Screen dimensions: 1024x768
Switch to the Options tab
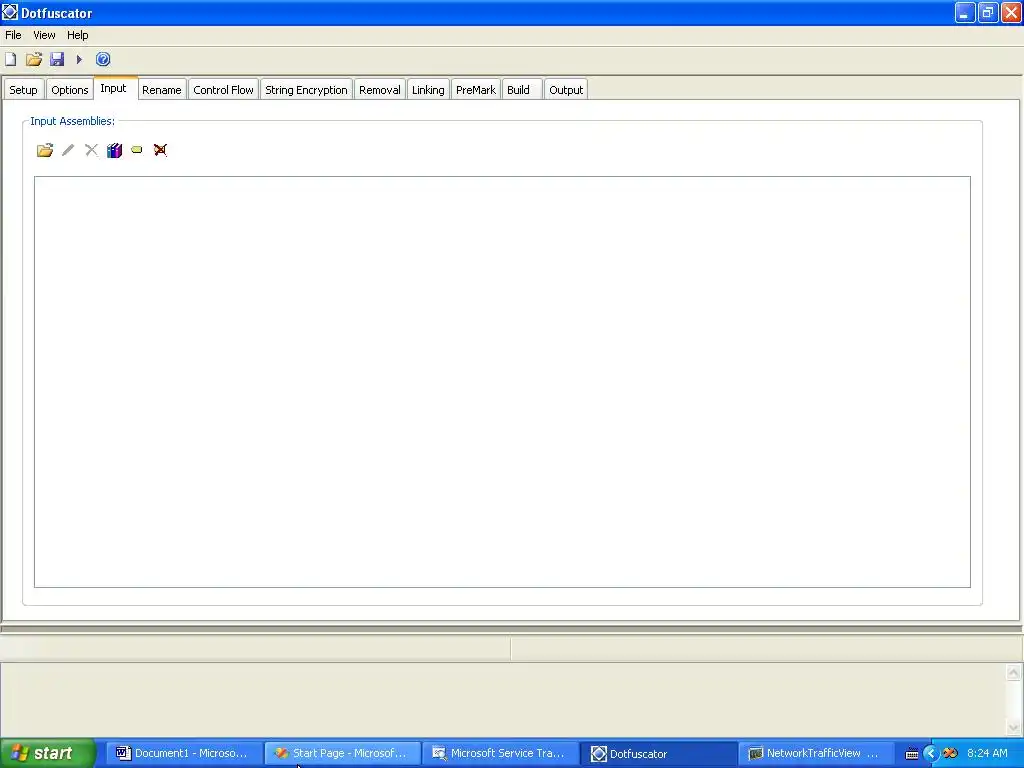click(x=69, y=90)
